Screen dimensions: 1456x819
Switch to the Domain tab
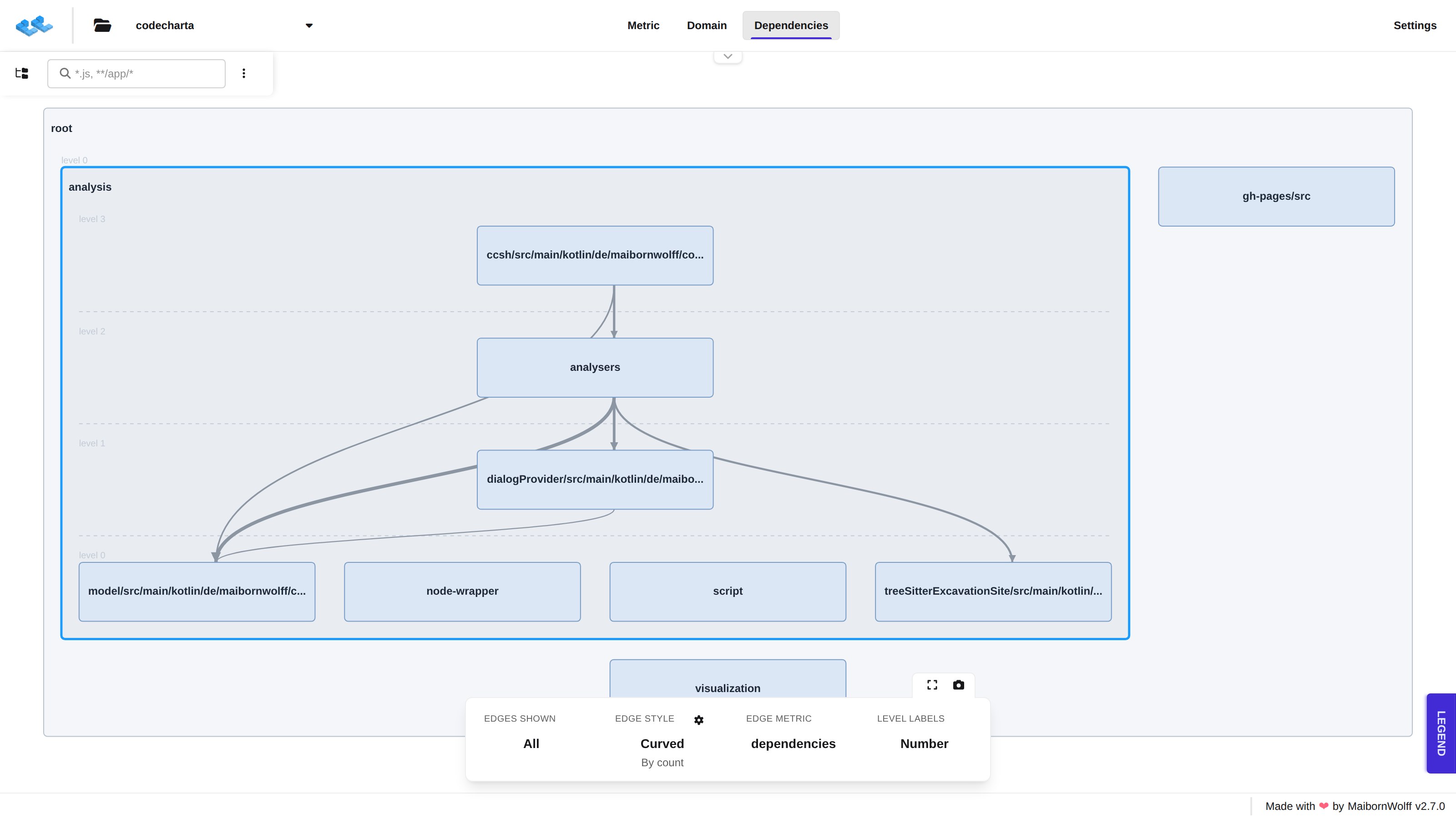pyautogui.click(x=707, y=25)
